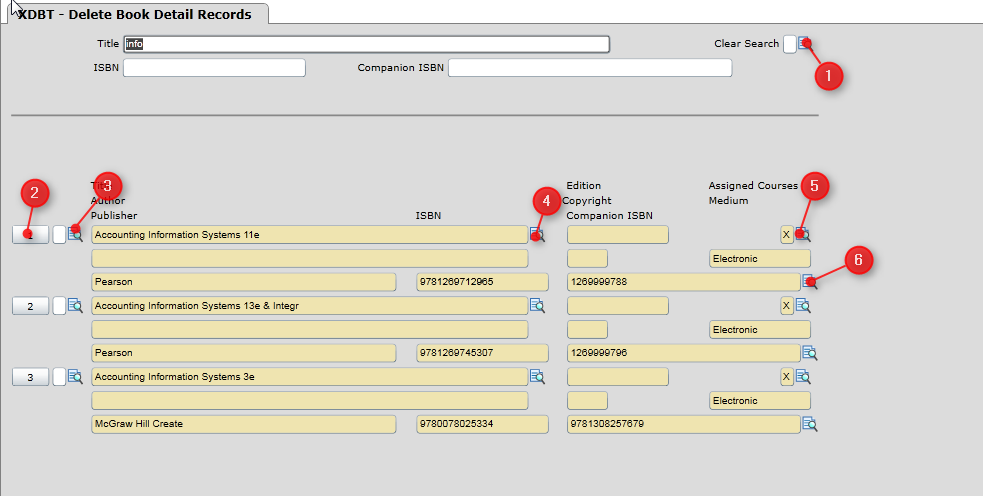Click title Accounting Information Systems 3e
The image size is (983, 496).
pyautogui.click(x=310, y=377)
